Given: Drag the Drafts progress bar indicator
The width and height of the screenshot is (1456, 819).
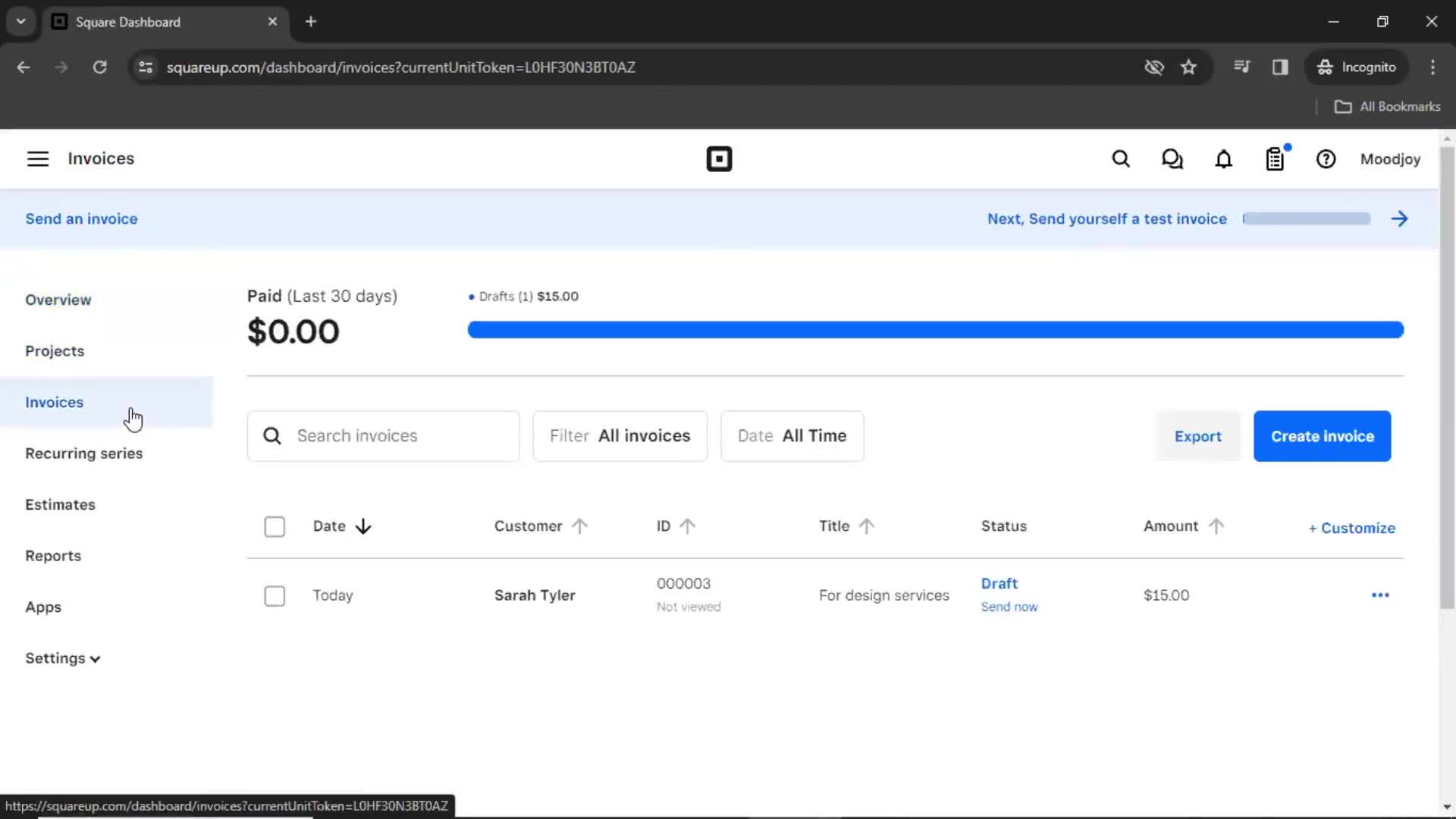Looking at the screenshot, I should [x=935, y=329].
